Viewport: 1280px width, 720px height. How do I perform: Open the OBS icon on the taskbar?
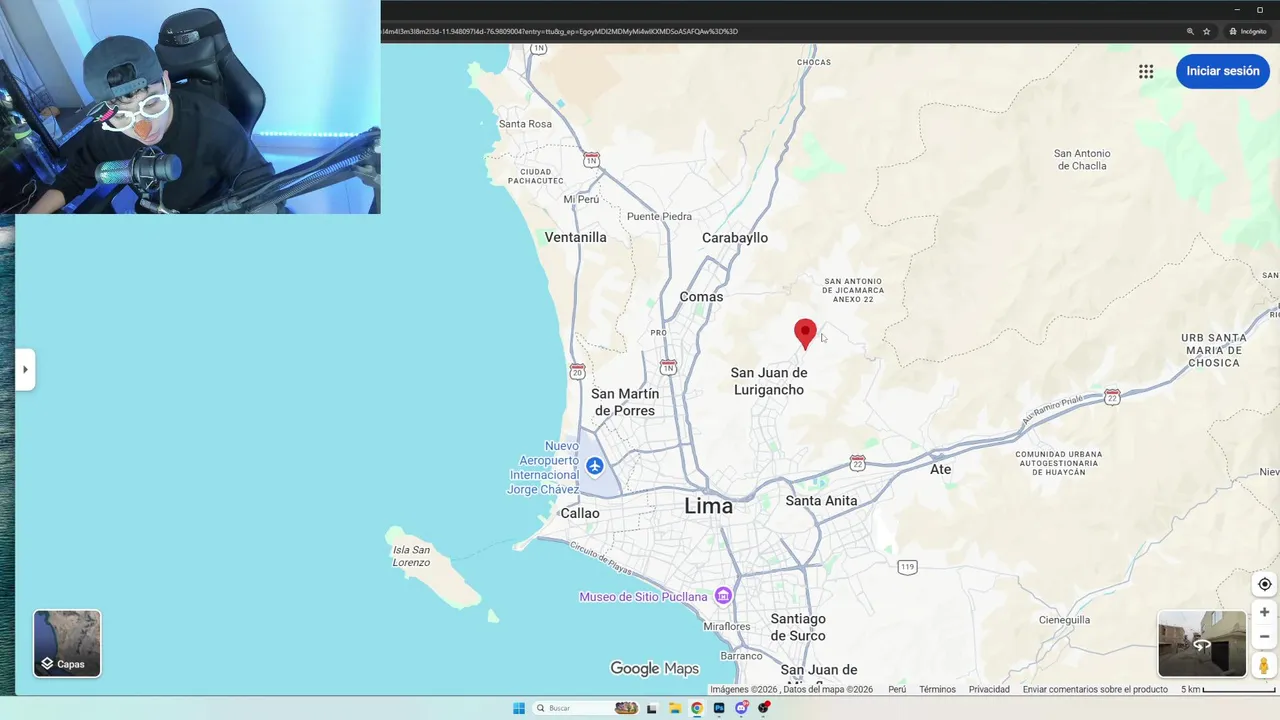(x=764, y=708)
